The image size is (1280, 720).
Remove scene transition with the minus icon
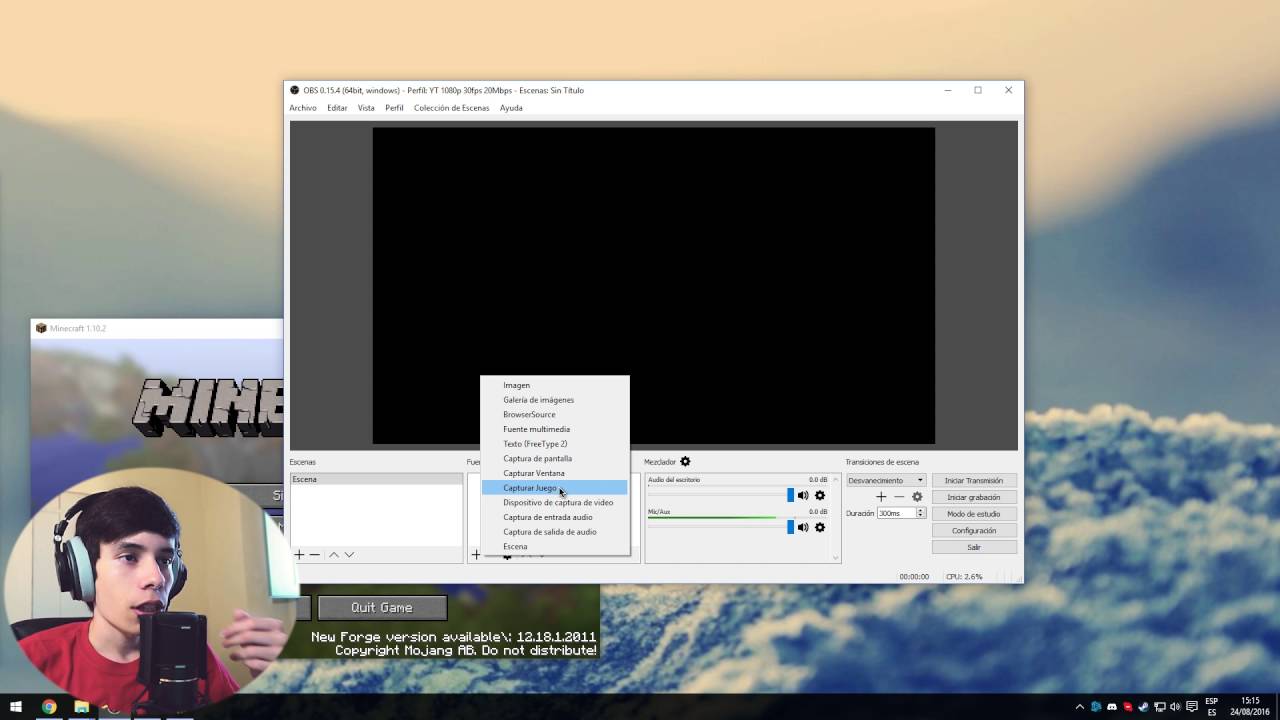point(899,497)
